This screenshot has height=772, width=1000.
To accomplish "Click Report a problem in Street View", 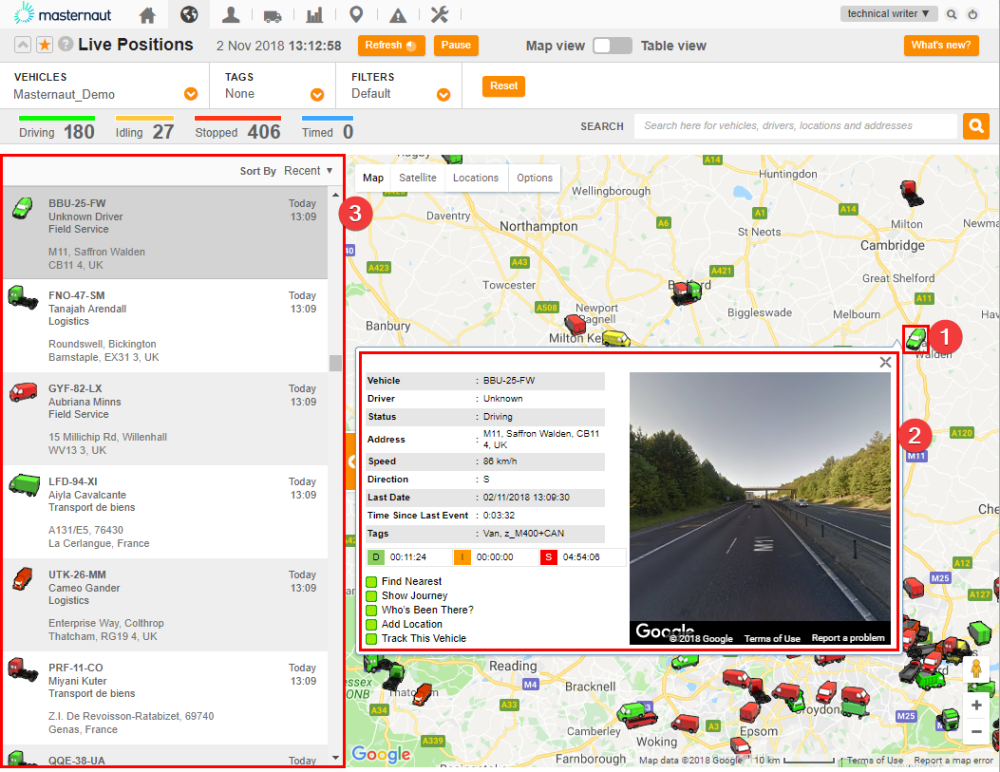I will 848,638.
